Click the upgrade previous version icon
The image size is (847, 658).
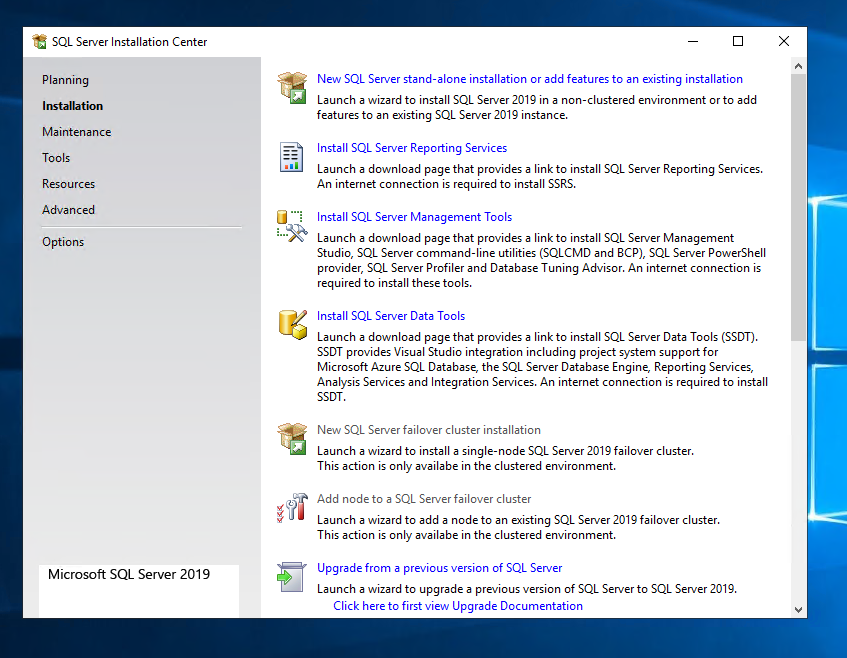click(x=291, y=577)
